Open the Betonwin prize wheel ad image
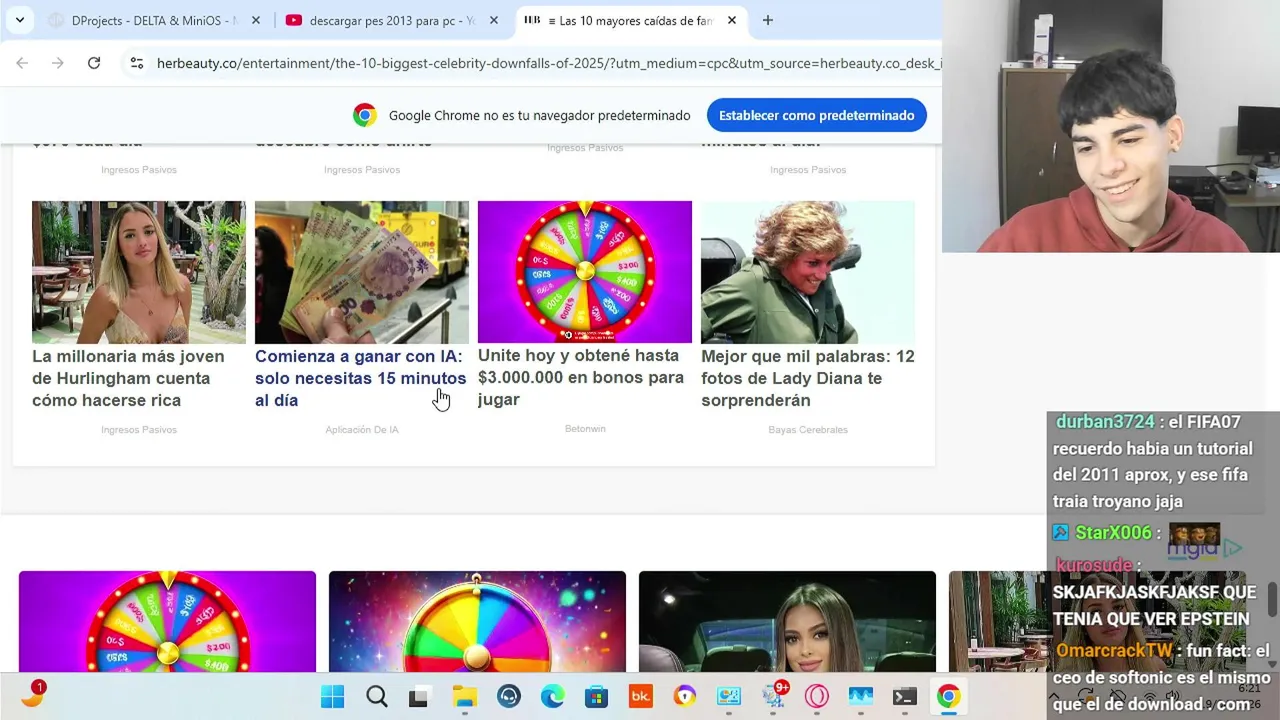This screenshot has width=1280, height=720. (585, 272)
